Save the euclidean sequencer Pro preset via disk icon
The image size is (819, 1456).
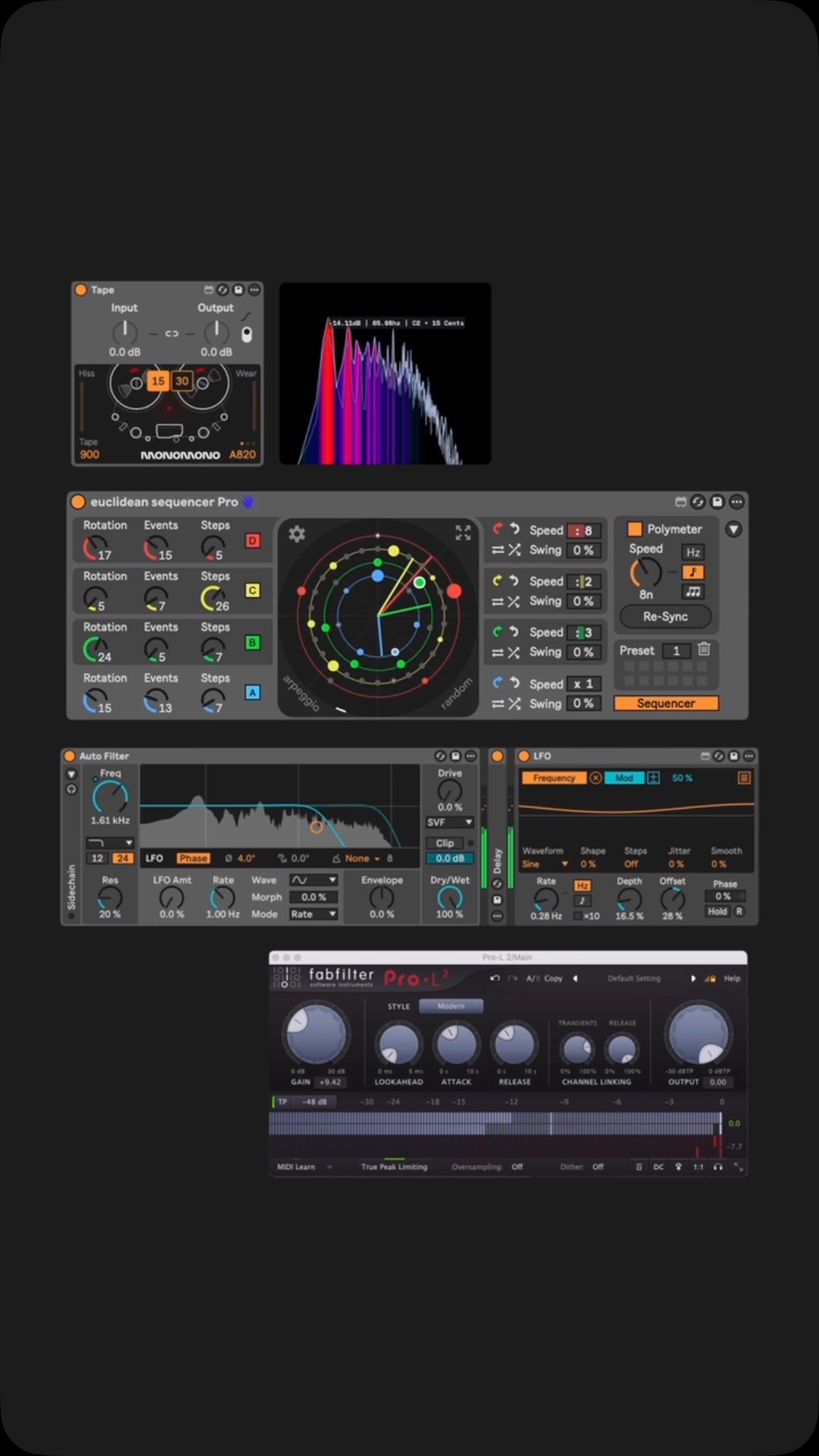tap(718, 502)
